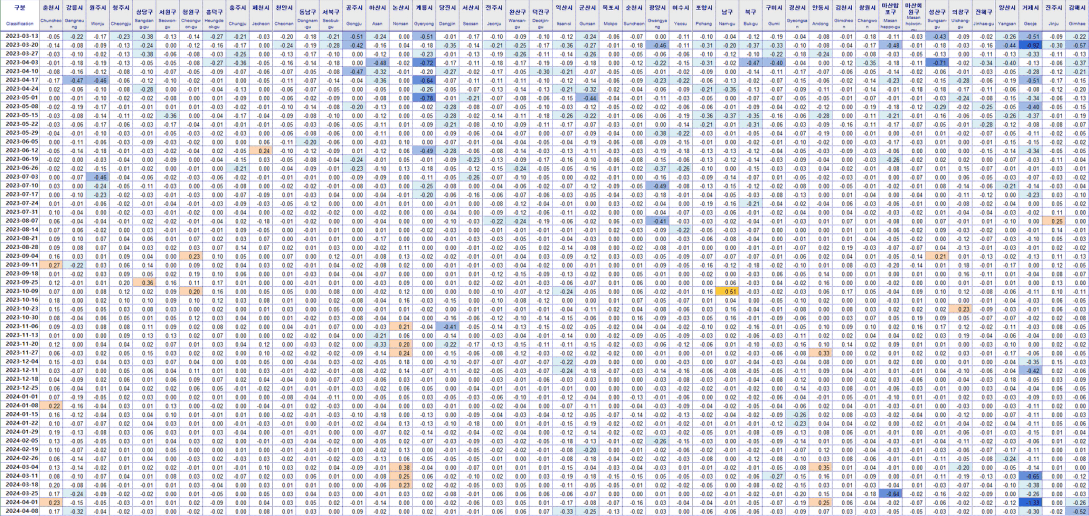Screen dimensions: 1089x516
Task: Select the Gunsan column header
Action: coord(589,16)
